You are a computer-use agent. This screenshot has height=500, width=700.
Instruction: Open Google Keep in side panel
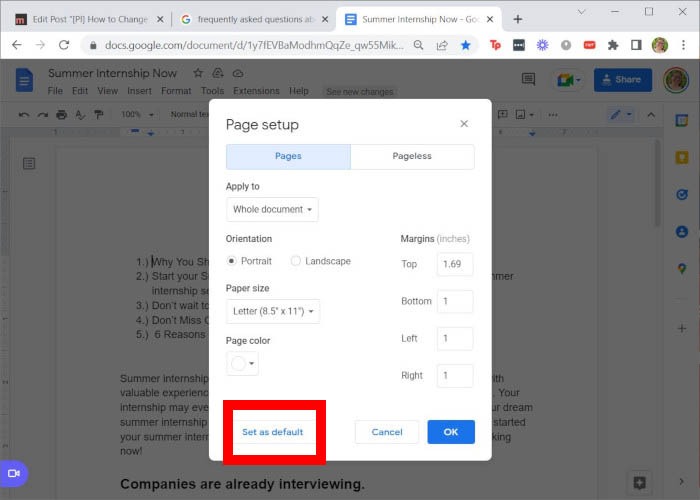click(x=682, y=158)
